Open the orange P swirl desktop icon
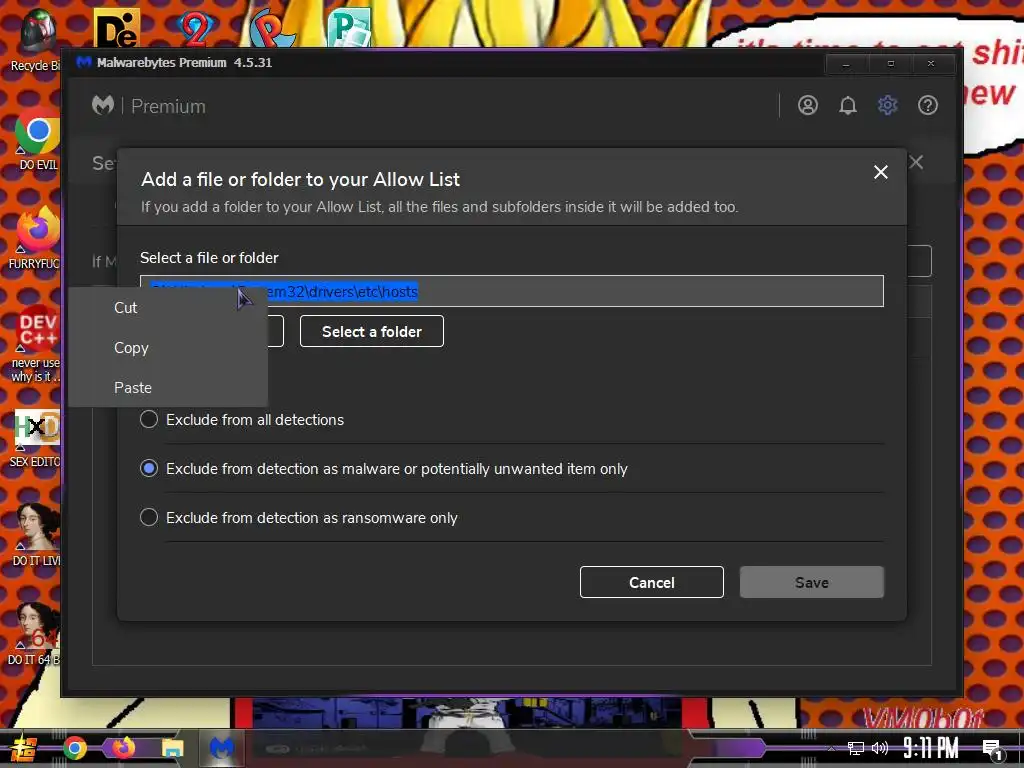Viewport: 1024px width, 768px height. pyautogui.click(x=272, y=29)
